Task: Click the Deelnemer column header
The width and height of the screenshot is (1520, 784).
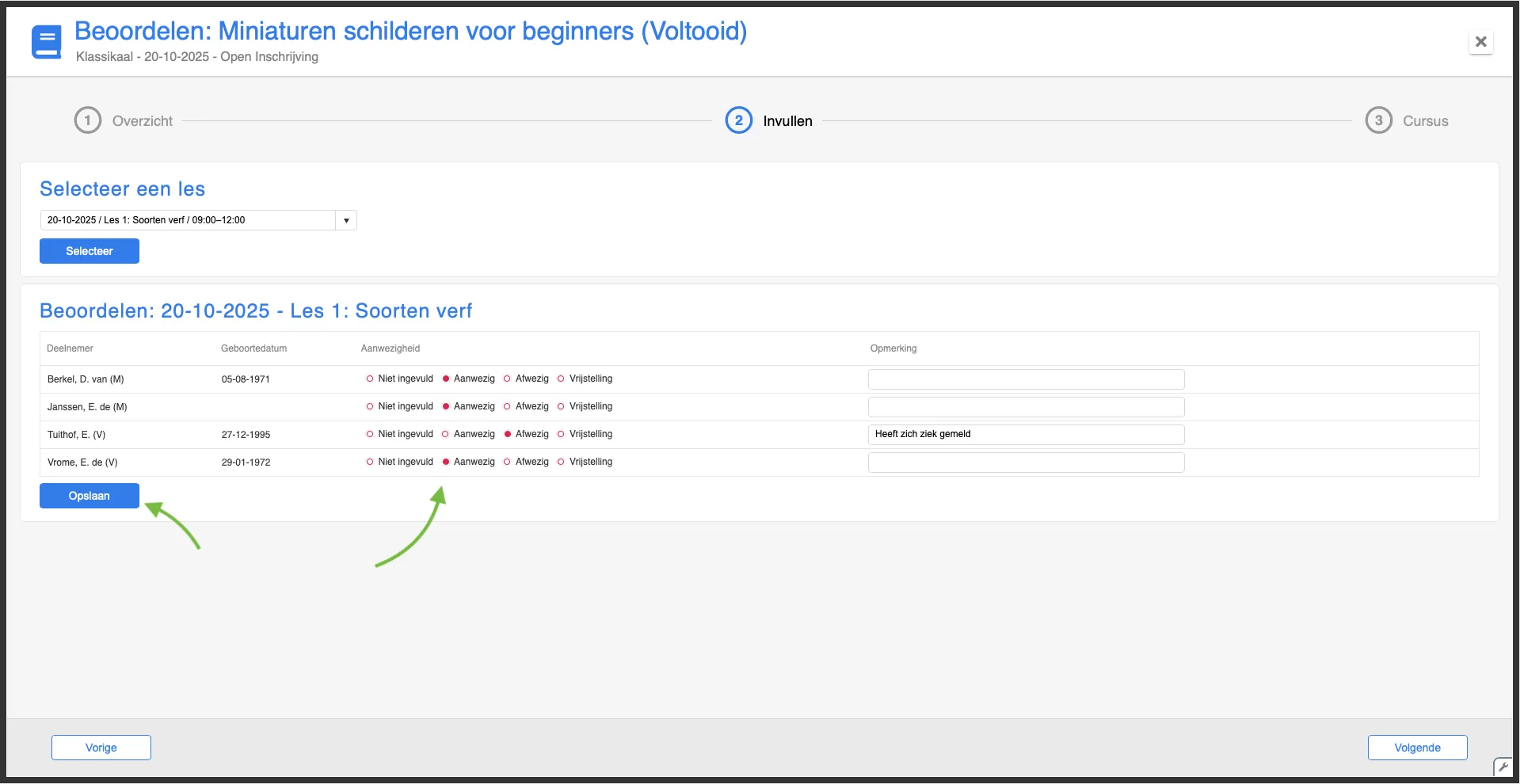Action: (70, 348)
